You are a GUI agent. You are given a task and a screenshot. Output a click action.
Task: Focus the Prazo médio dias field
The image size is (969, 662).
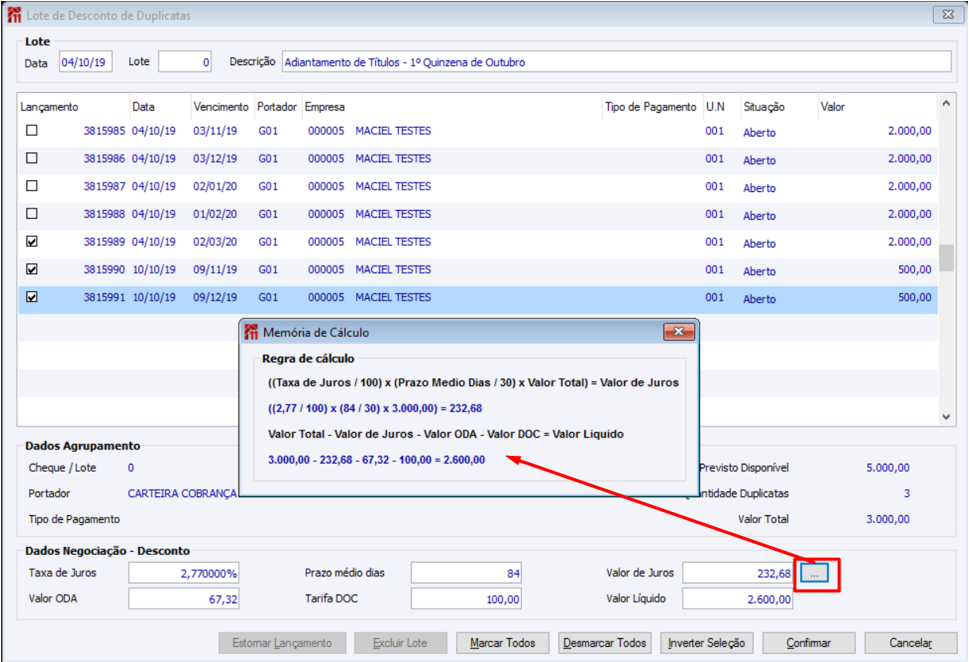click(x=466, y=573)
